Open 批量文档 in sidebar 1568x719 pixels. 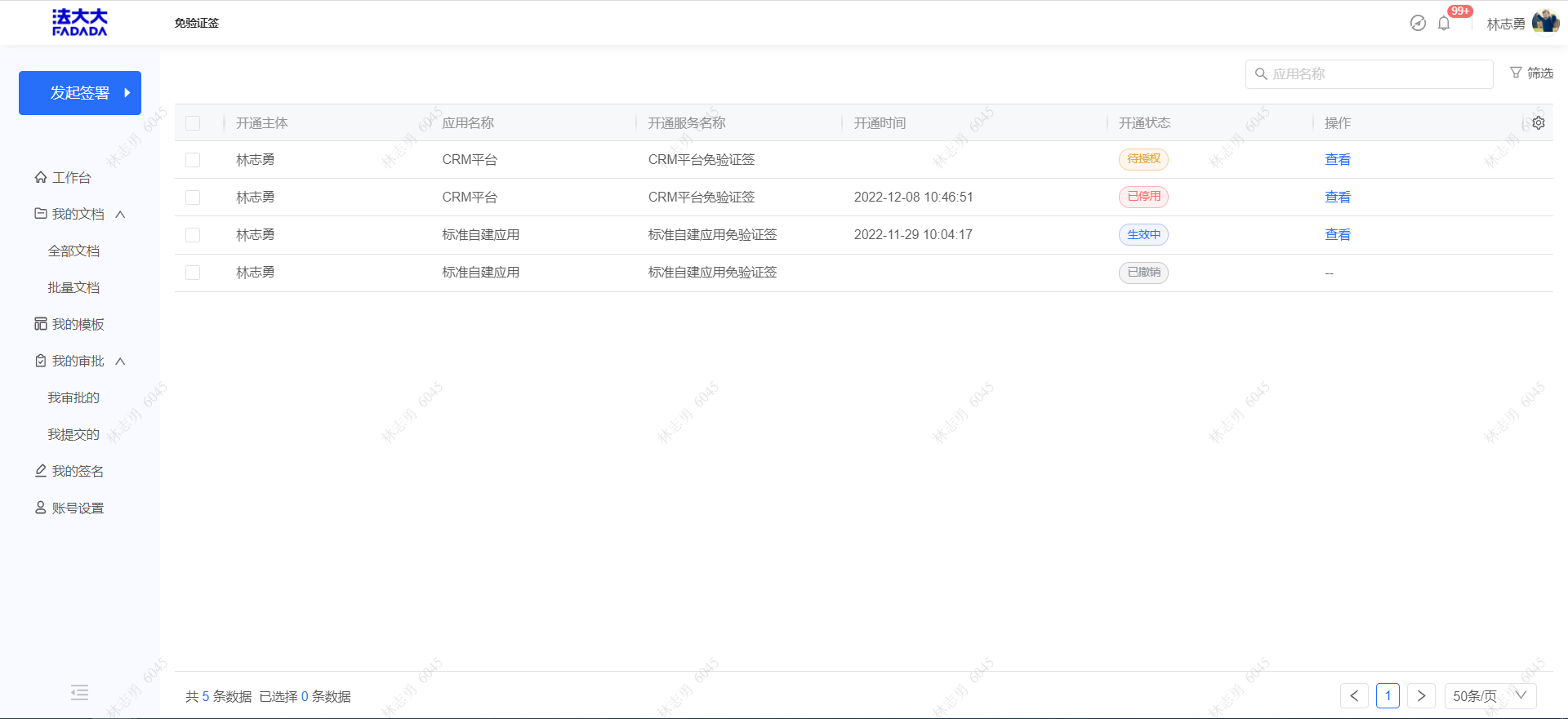[x=73, y=287]
